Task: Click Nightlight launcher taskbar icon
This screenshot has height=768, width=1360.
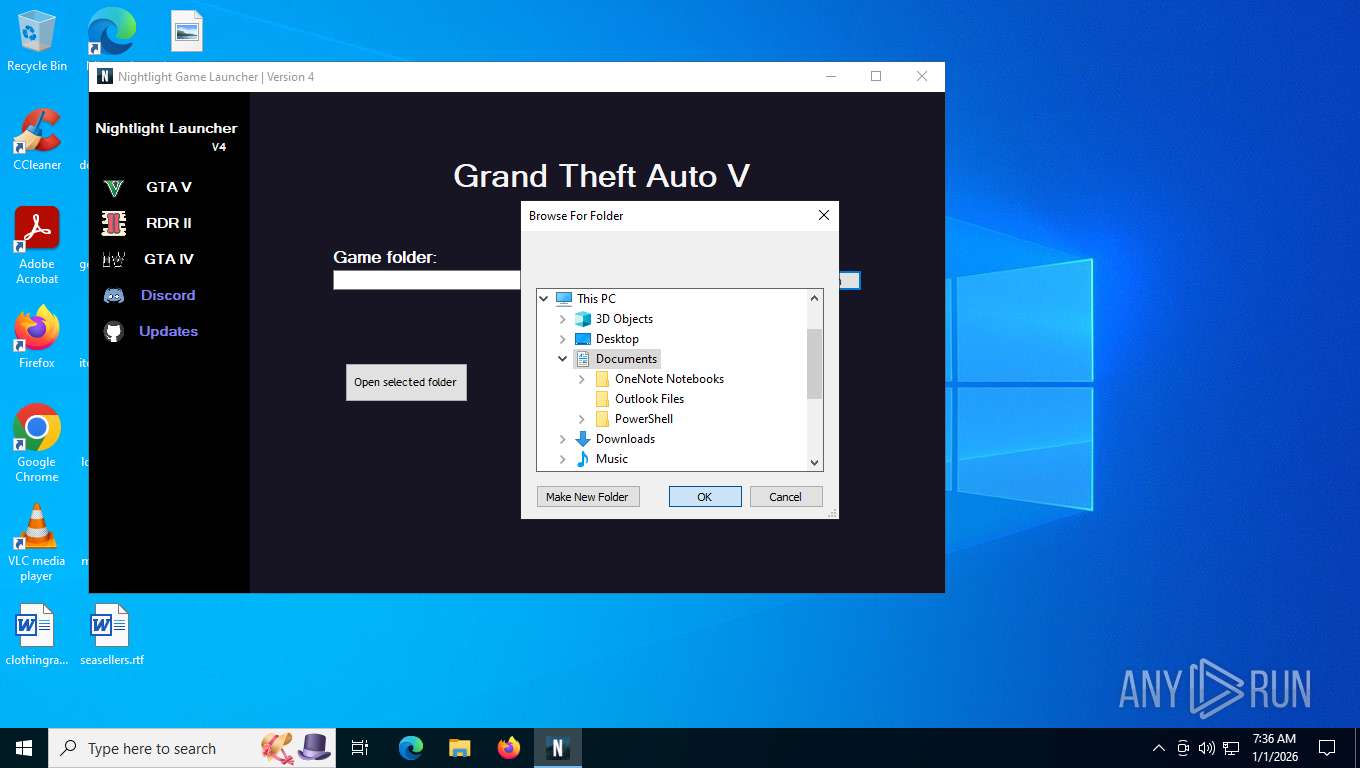Action: tap(557, 748)
